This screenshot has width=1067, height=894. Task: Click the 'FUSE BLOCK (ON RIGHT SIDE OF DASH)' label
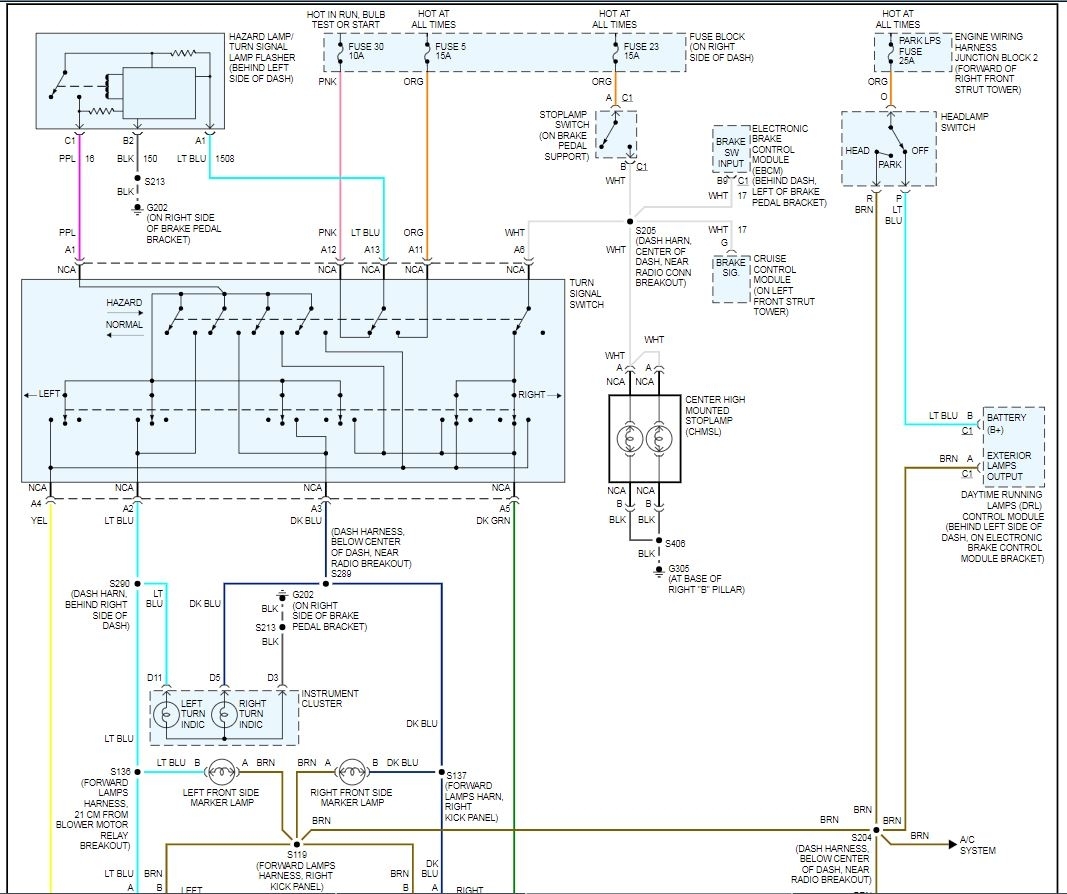tap(721, 47)
